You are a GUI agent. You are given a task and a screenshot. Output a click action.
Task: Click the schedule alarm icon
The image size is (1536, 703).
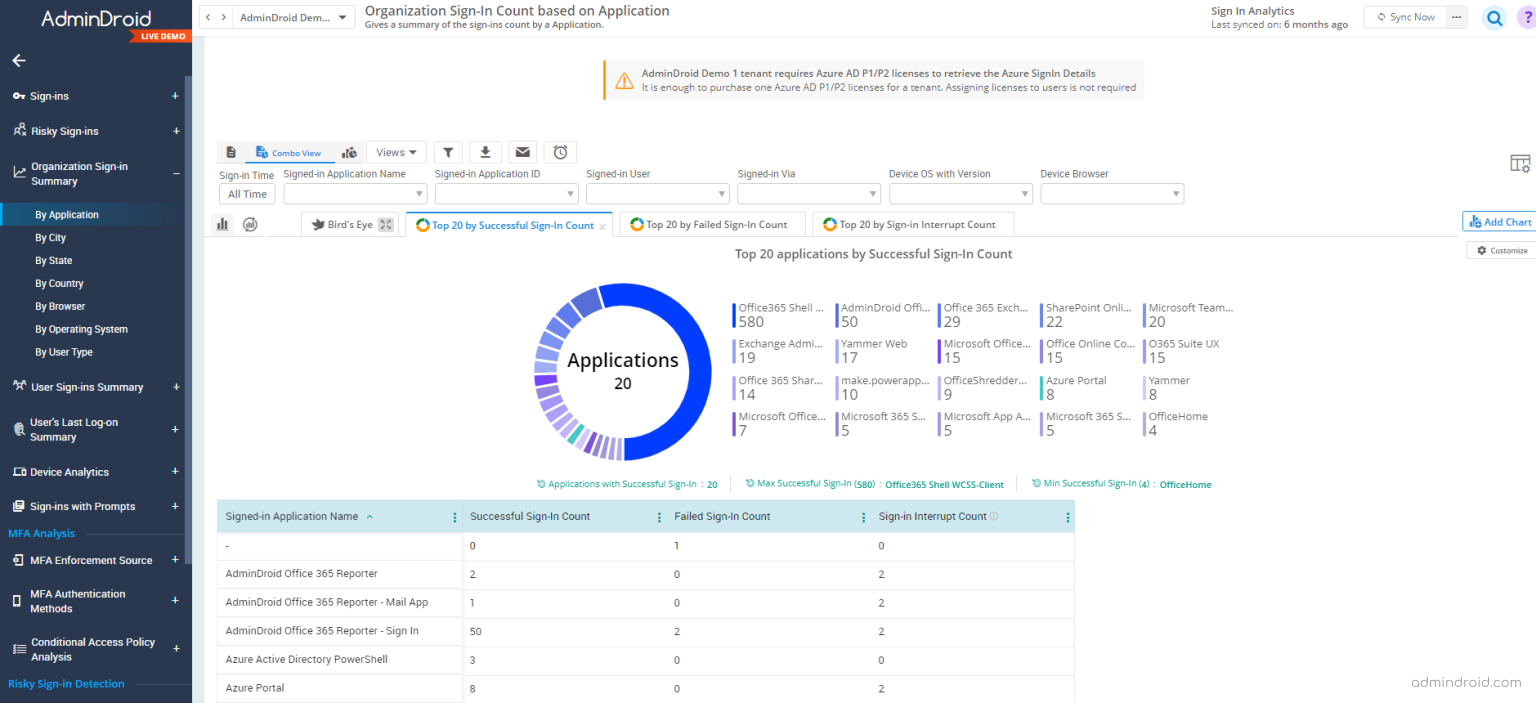pos(560,152)
